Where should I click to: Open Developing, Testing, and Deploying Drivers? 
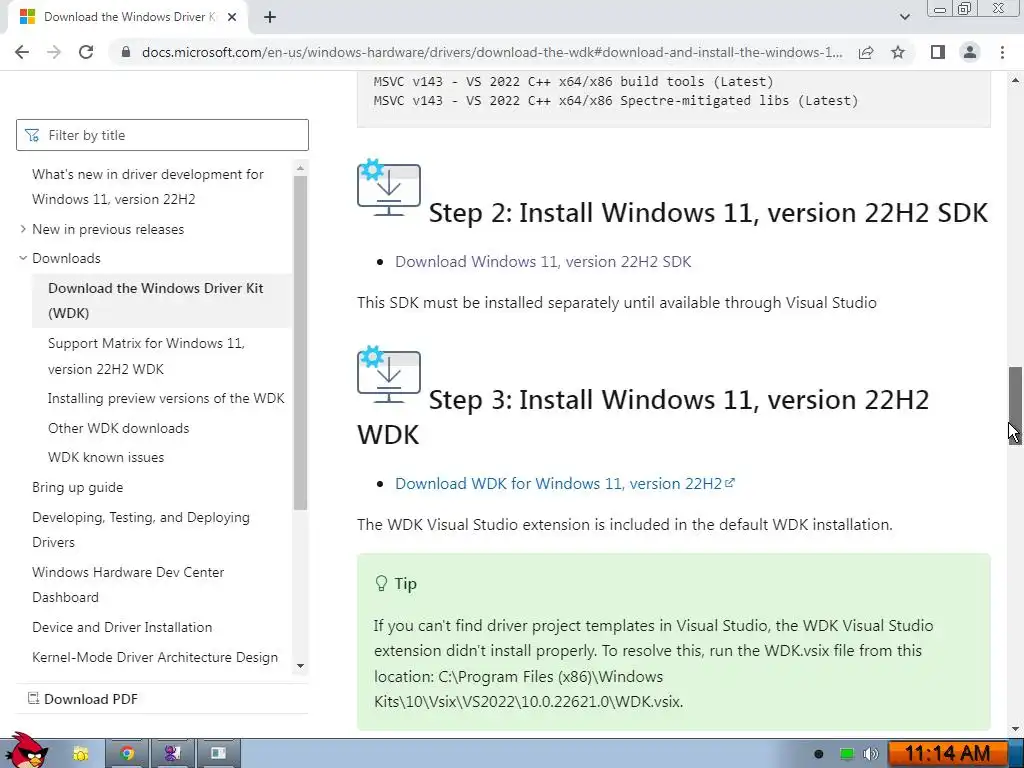coord(140,530)
